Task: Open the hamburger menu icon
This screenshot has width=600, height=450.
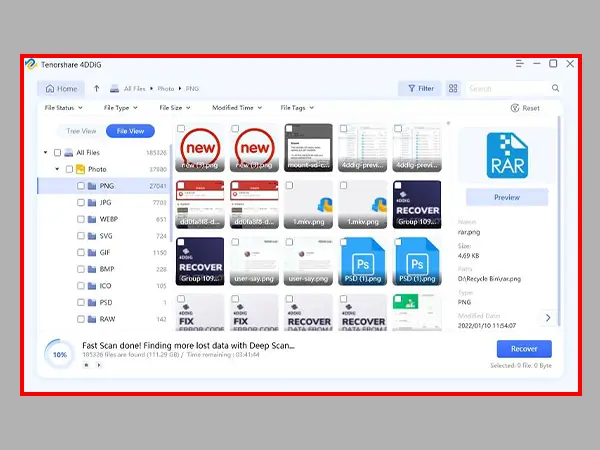Action: pyautogui.click(x=519, y=64)
